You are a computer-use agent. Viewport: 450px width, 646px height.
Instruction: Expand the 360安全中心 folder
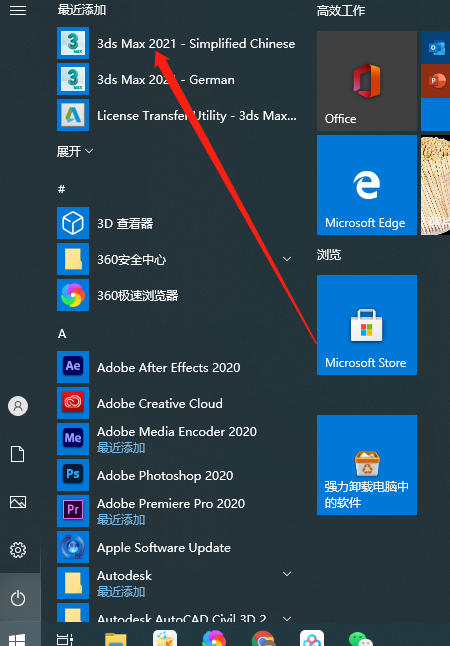[177, 259]
